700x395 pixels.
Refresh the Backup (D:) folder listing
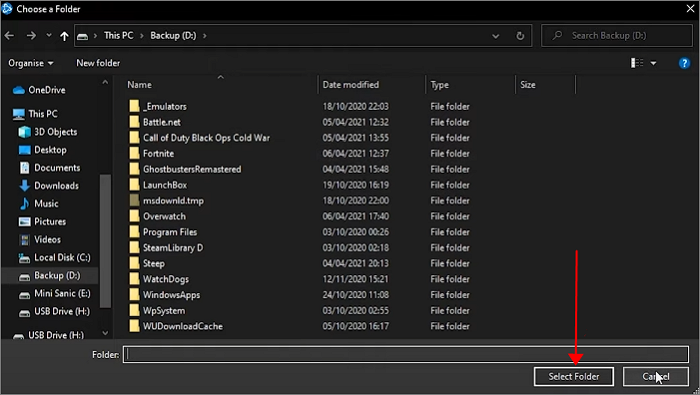pyautogui.click(x=520, y=36)
